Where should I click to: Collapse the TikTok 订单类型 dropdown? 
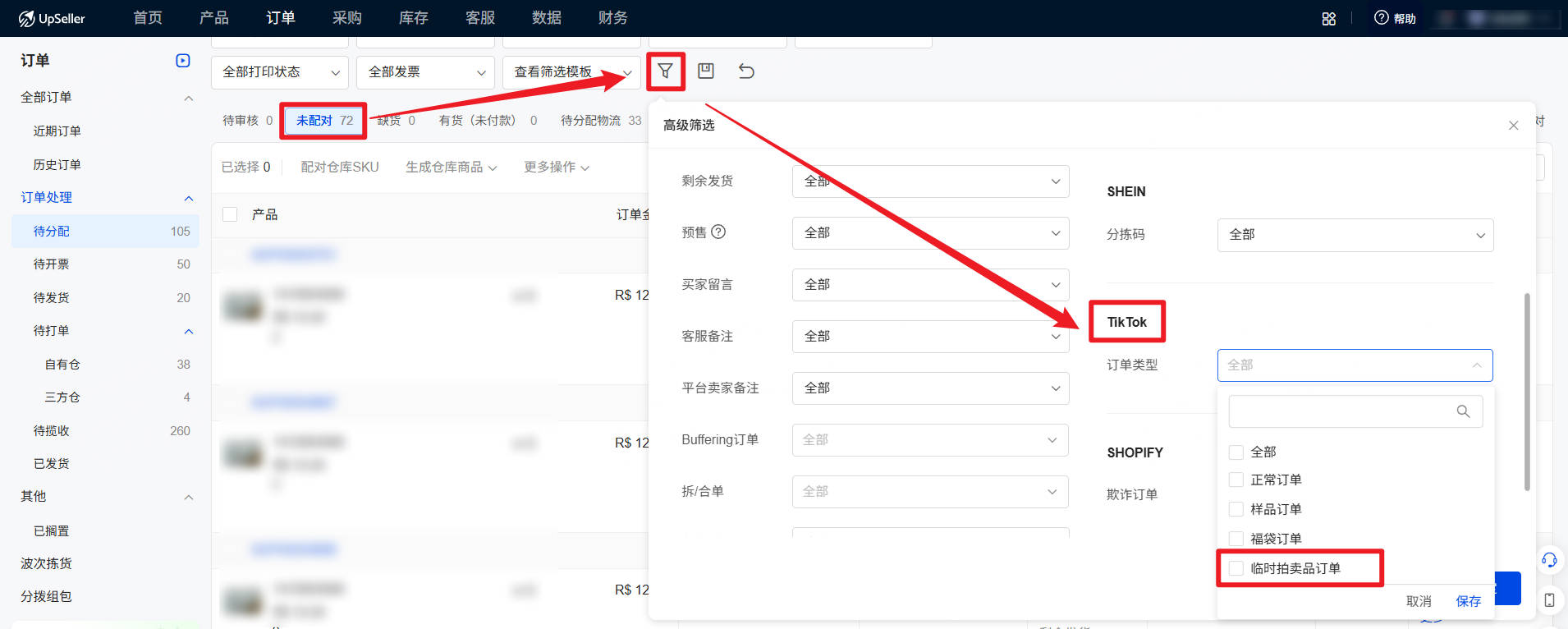[1355, 365]
